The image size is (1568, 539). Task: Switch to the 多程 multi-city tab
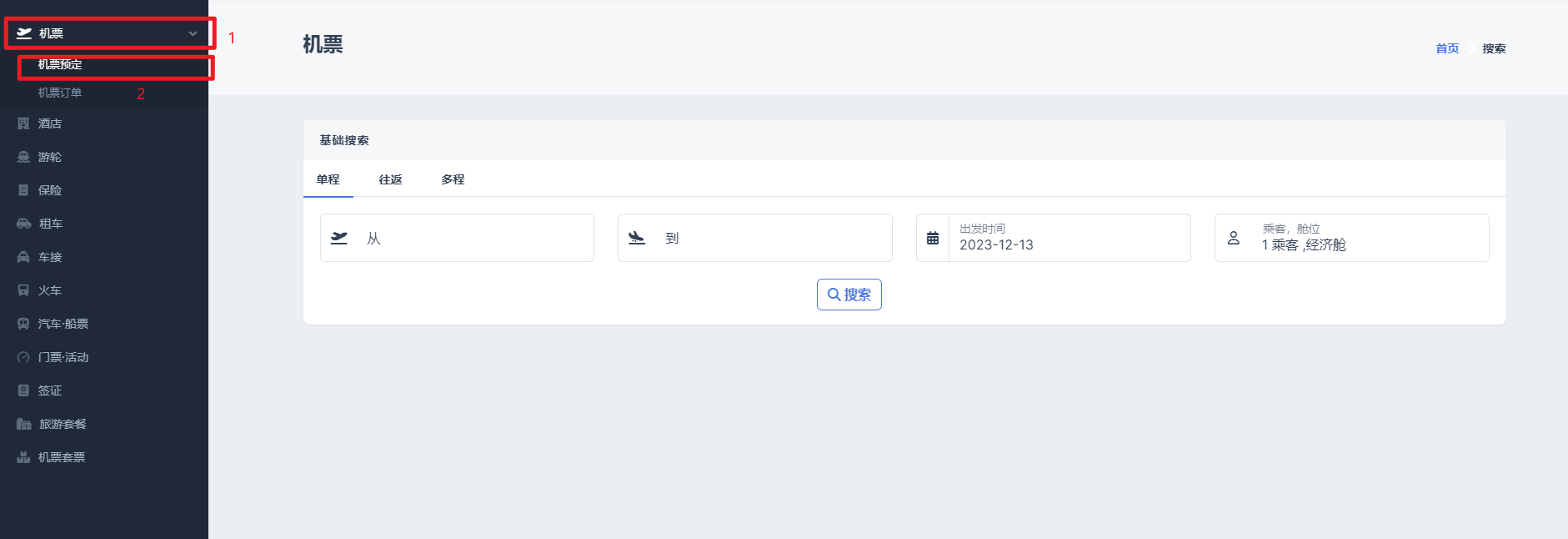point(453,179)
